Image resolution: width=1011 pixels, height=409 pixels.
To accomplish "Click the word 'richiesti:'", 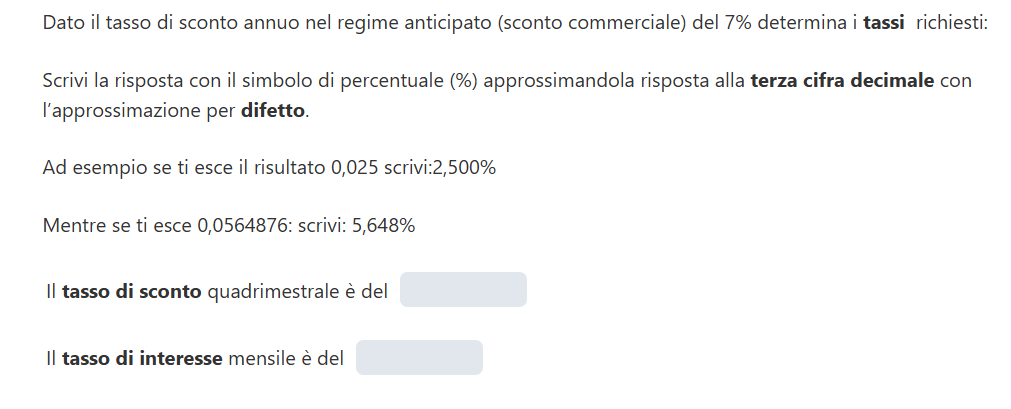I will (951, 22).
